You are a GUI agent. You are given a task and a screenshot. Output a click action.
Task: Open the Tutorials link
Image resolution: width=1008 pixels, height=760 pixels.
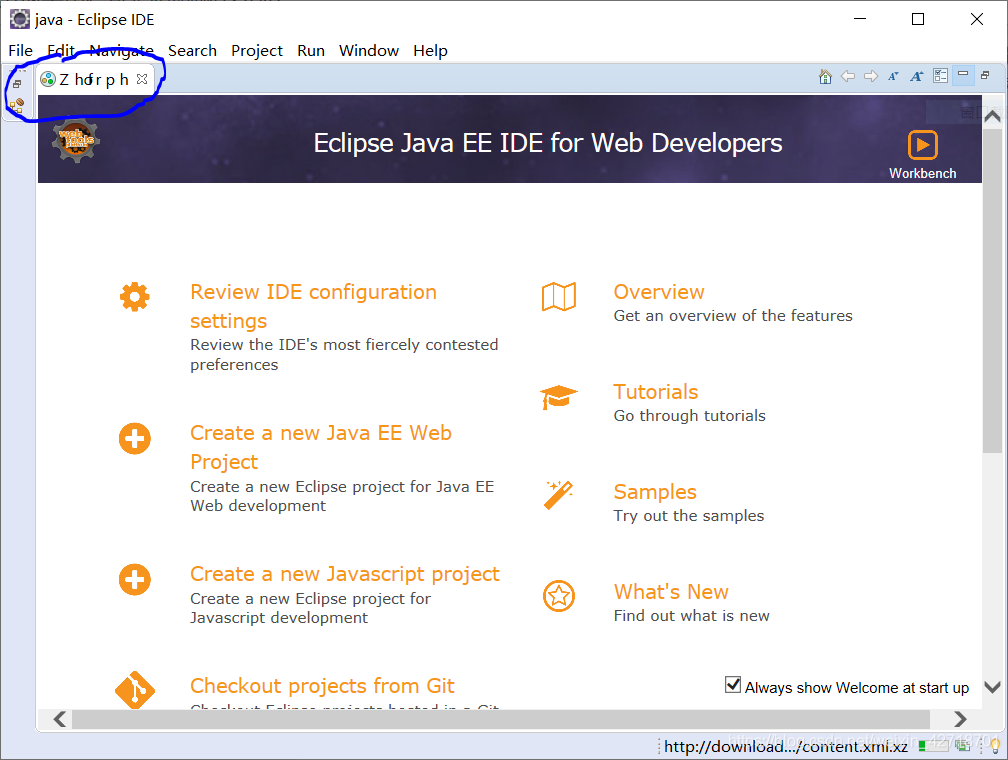[656, 392]
